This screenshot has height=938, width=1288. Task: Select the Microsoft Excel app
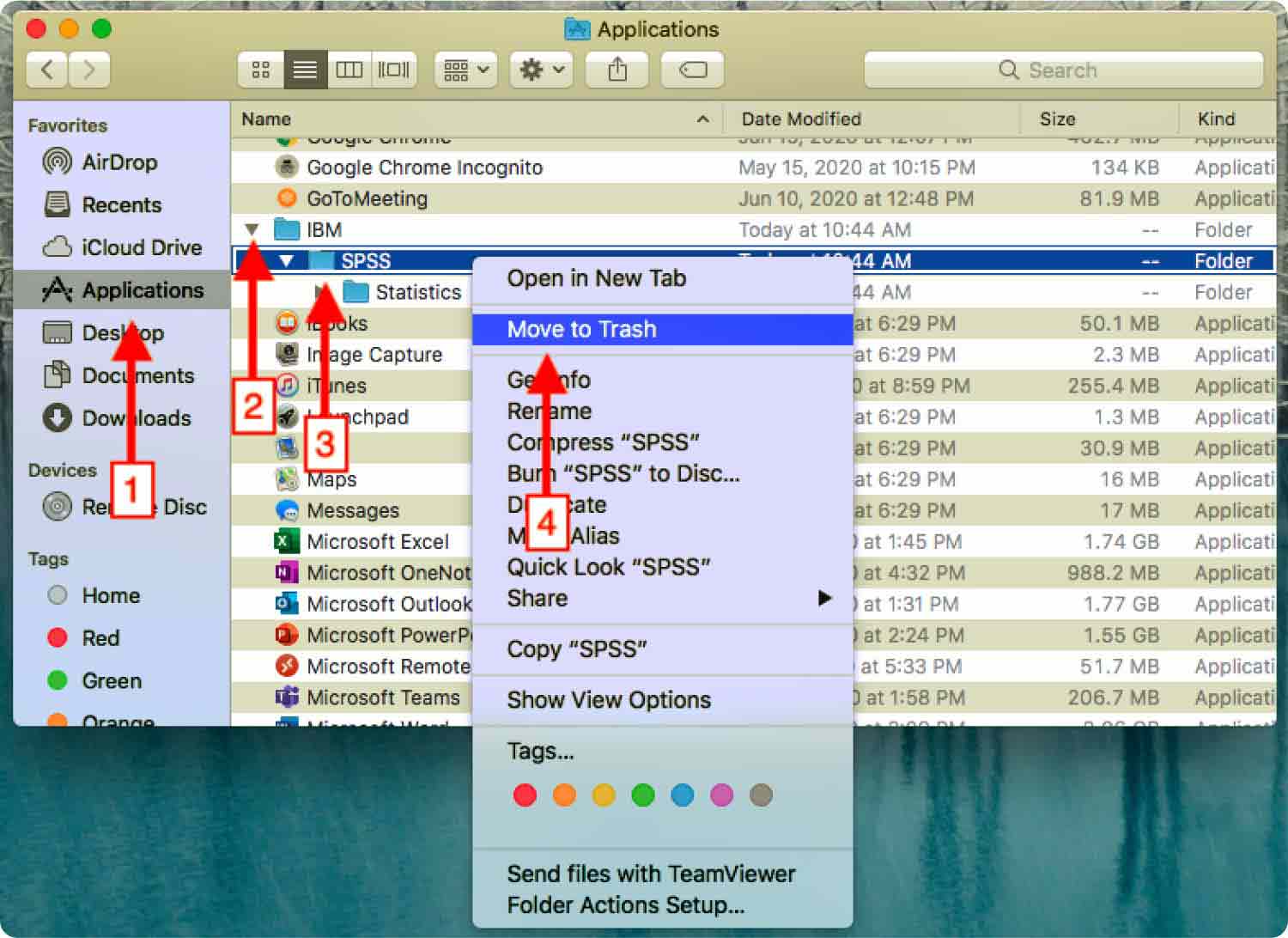coord(352,541)
